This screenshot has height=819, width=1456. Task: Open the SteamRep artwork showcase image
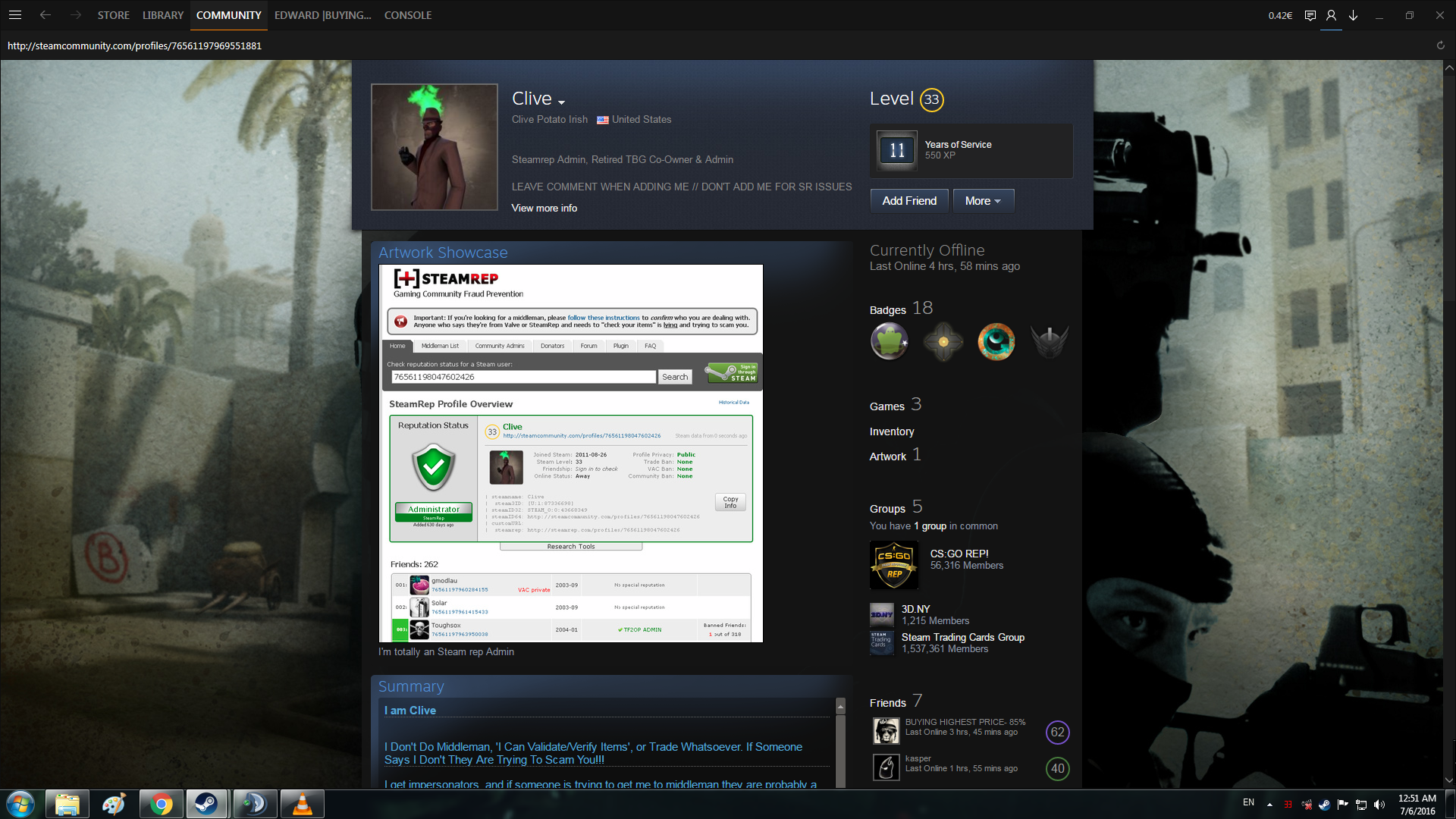570,453
